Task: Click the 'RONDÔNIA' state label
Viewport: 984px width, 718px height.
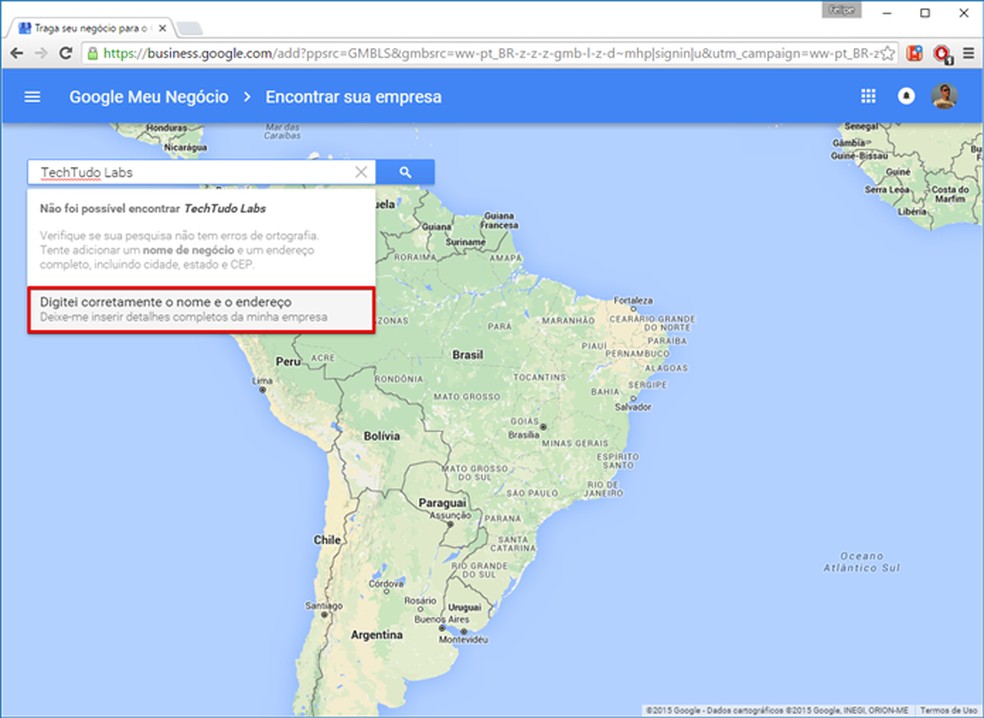Action: click(x=399, y=379)
